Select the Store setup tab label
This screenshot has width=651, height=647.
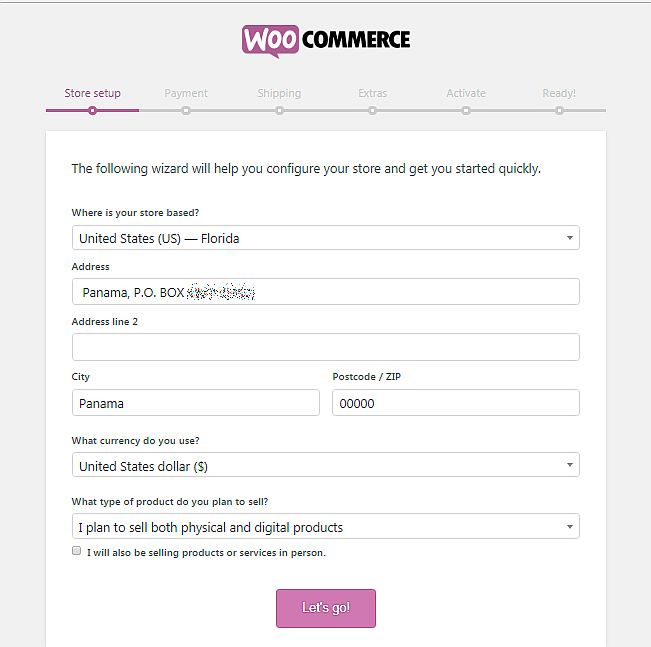coord(93,93)
